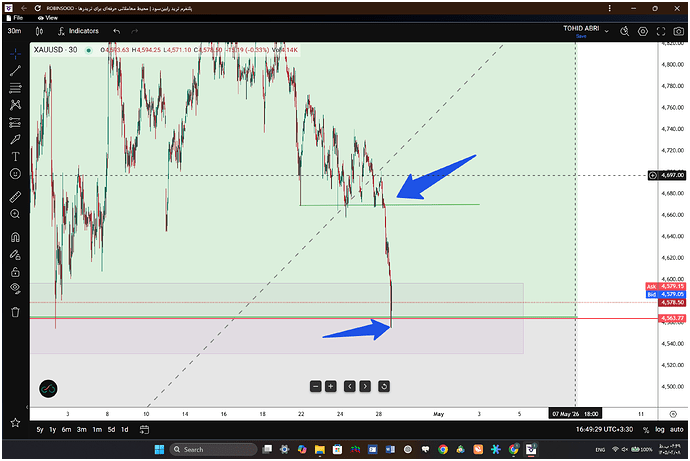The height and width of the screenshot is (461, 690).
Task: Open time axis settings gear icon
Action: [x=673, y=414]
